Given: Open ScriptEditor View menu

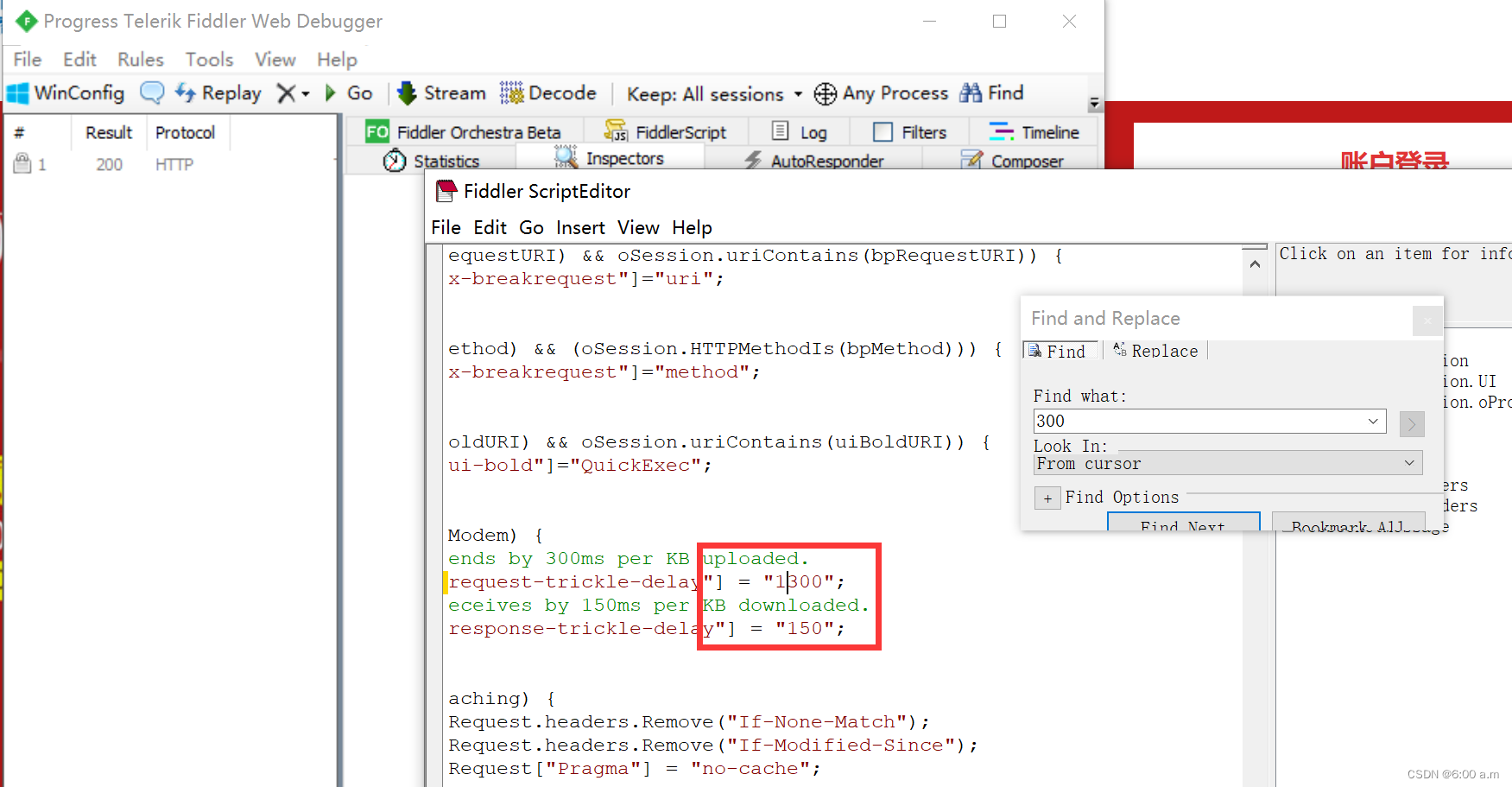Looking at the screenshot, I should 638,227.
